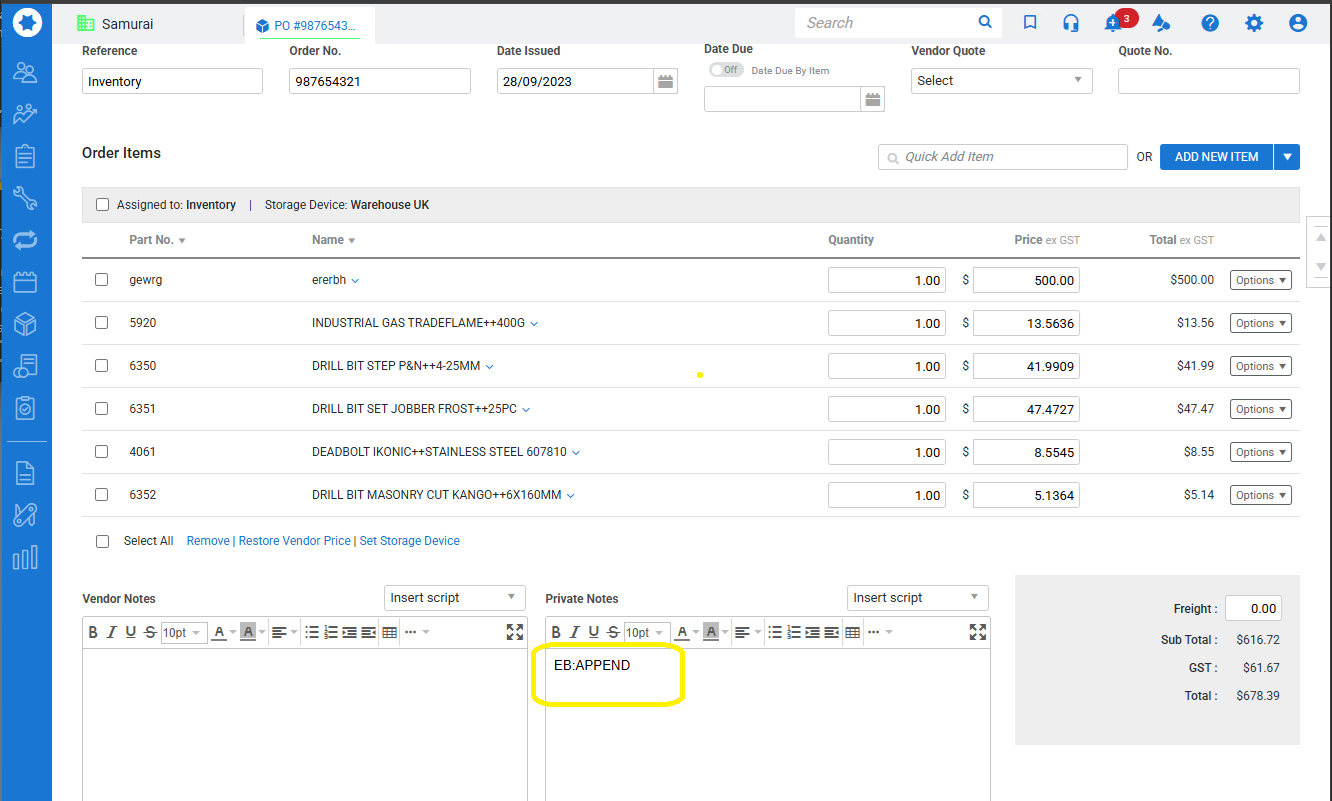Open the bar chart reports icon in sidebar
The height and width of the screenshot is (801, 1332).
(x=25, y=557)
